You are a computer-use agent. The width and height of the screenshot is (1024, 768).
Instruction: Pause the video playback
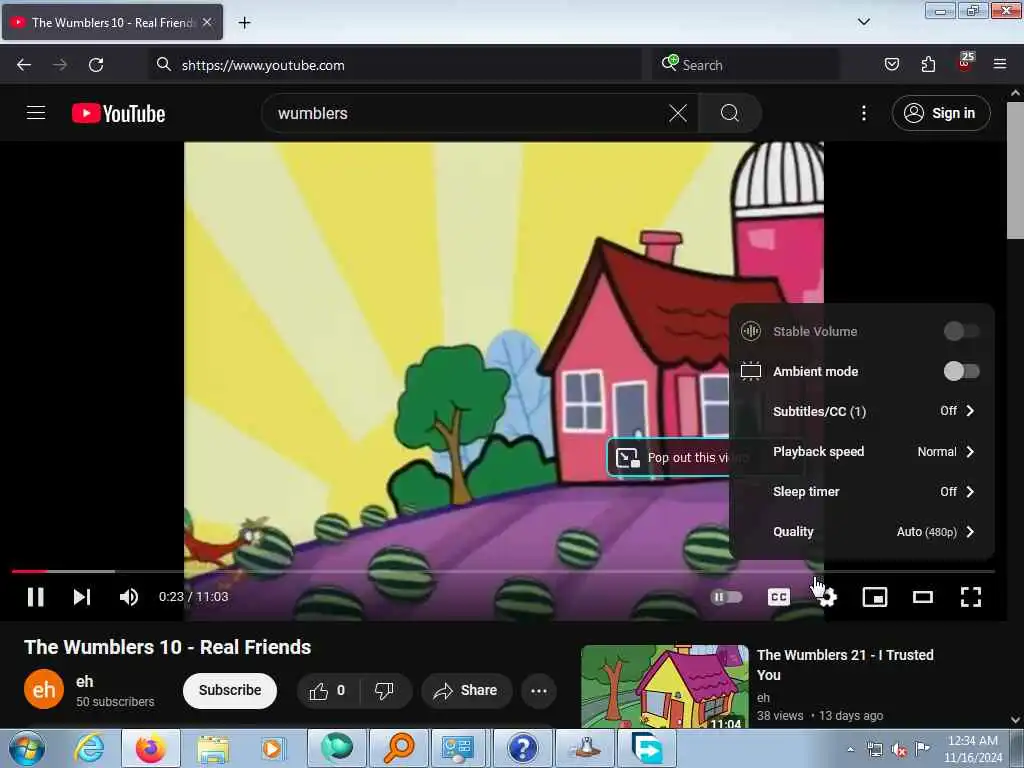pyautogui.click(x=35, y=597)
